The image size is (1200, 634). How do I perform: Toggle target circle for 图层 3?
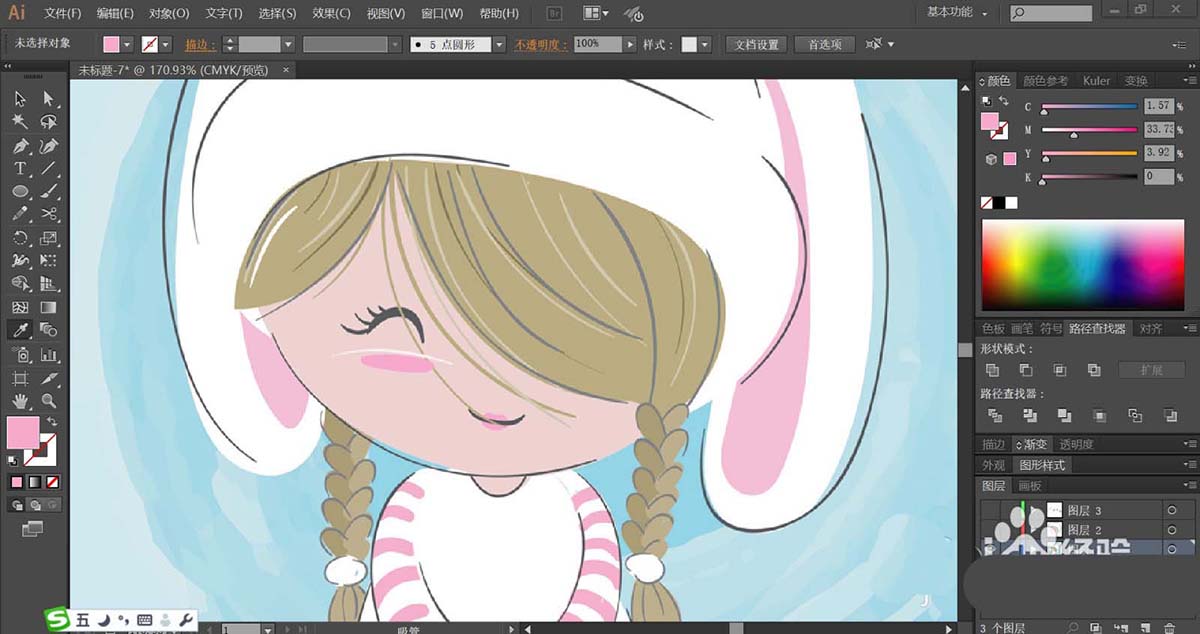click(1172, 511)
